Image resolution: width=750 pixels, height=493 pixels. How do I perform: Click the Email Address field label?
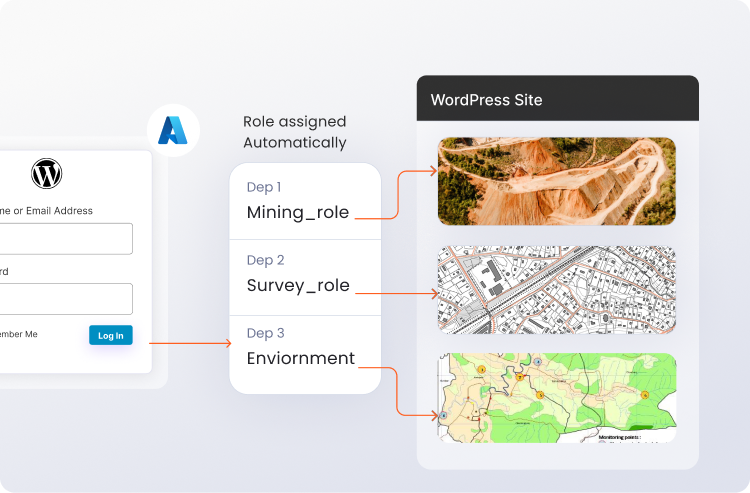(x=46, y=211)
